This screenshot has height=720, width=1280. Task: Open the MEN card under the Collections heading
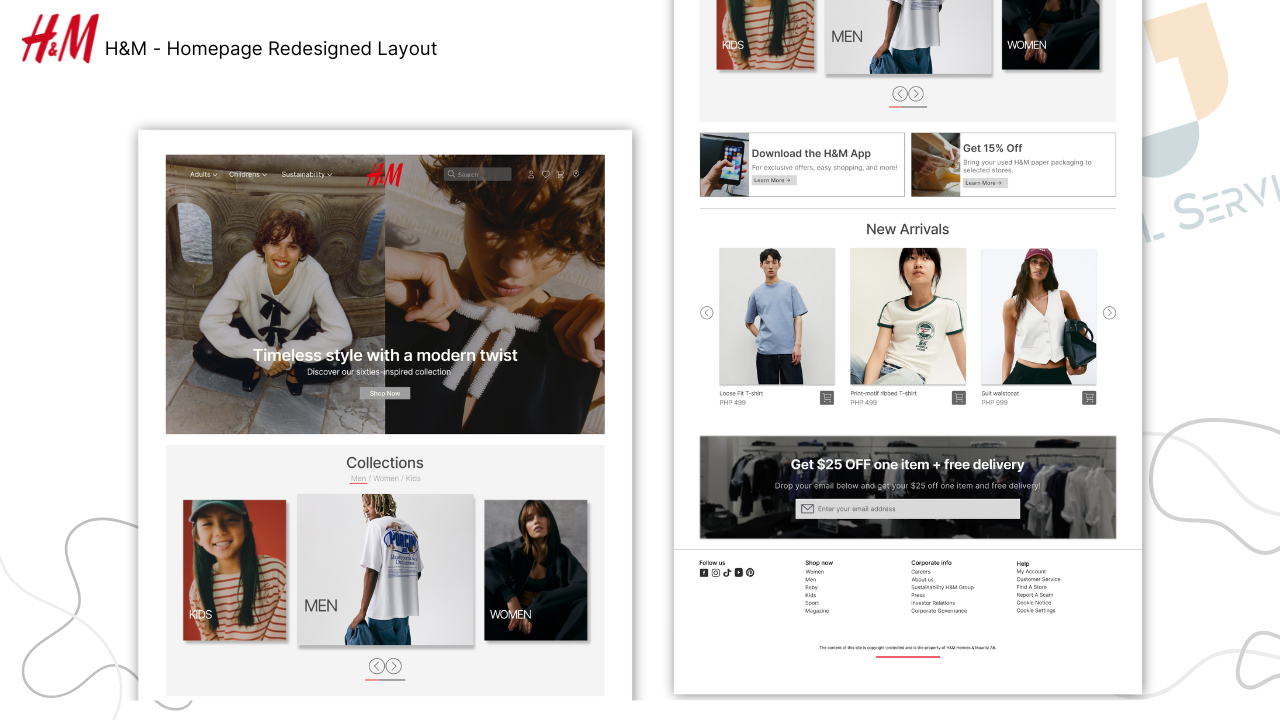[385, 569]
